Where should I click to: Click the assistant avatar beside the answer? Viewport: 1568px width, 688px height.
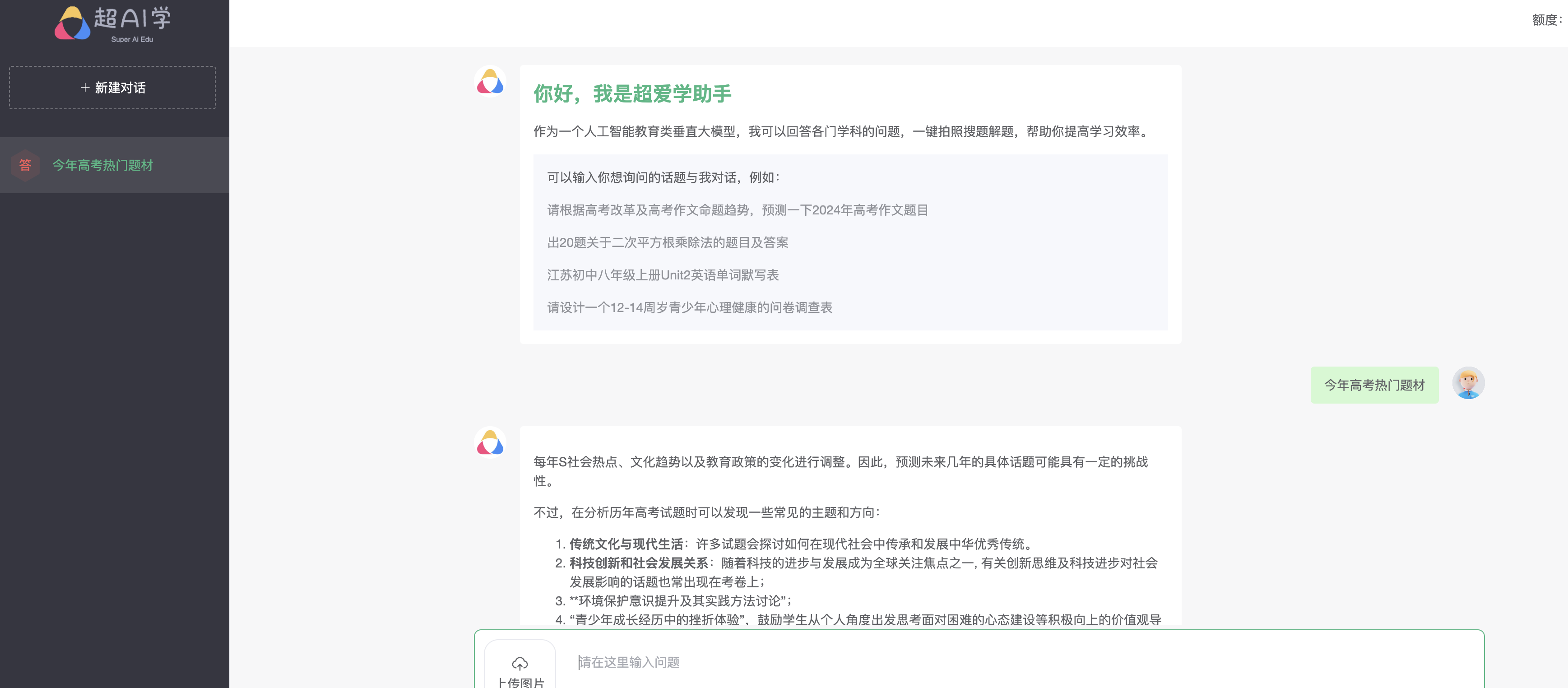490,442
